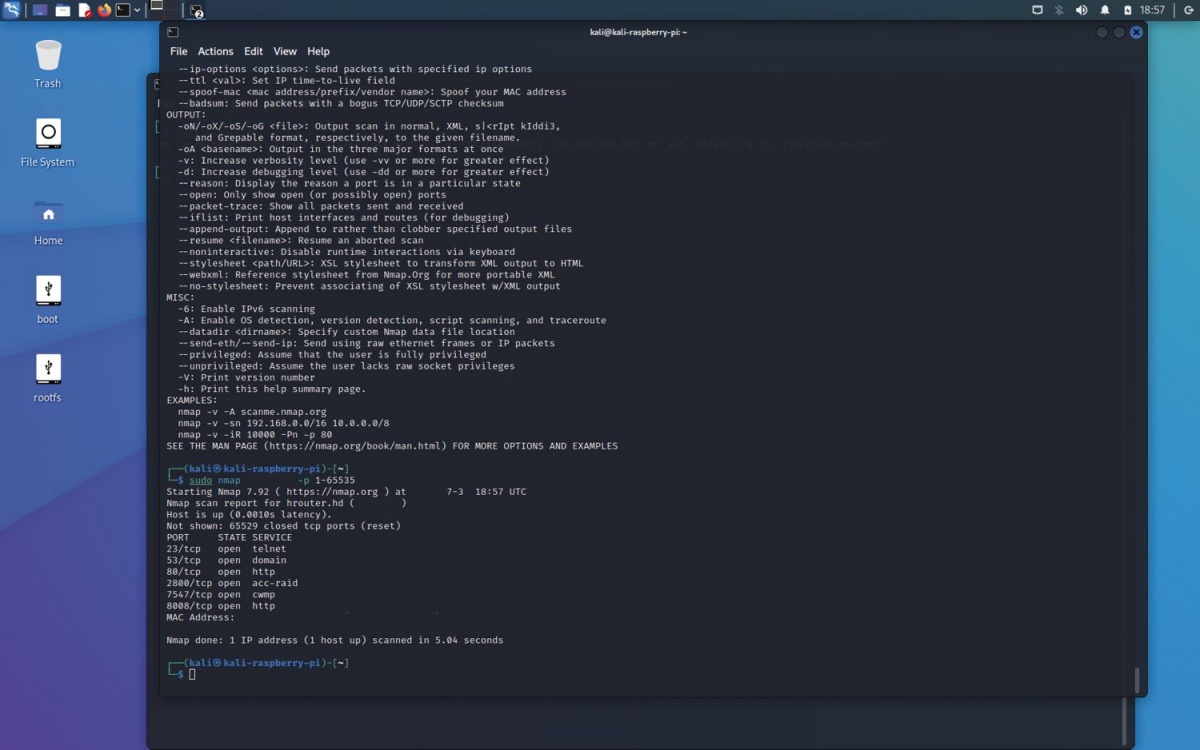
Task: Click the '7547/tcp open cwmp' row
Action: pyautogui.click(x=220, y=595)
